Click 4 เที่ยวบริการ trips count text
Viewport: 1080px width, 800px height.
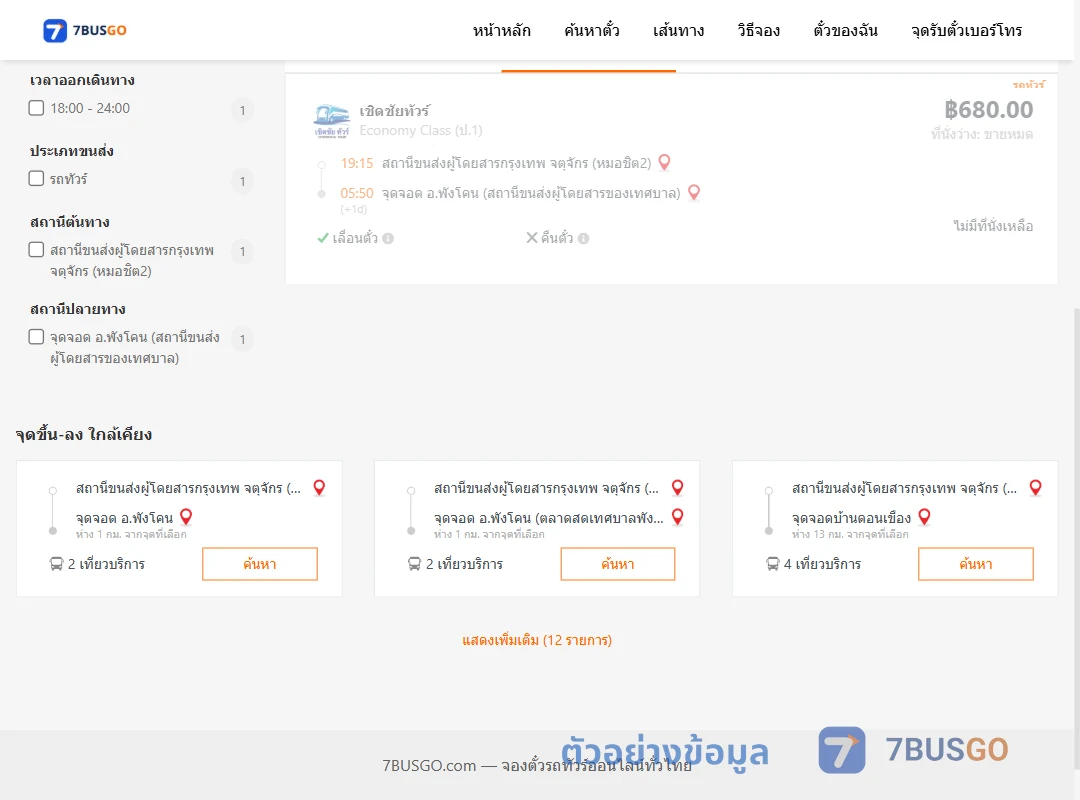[822, 564]
